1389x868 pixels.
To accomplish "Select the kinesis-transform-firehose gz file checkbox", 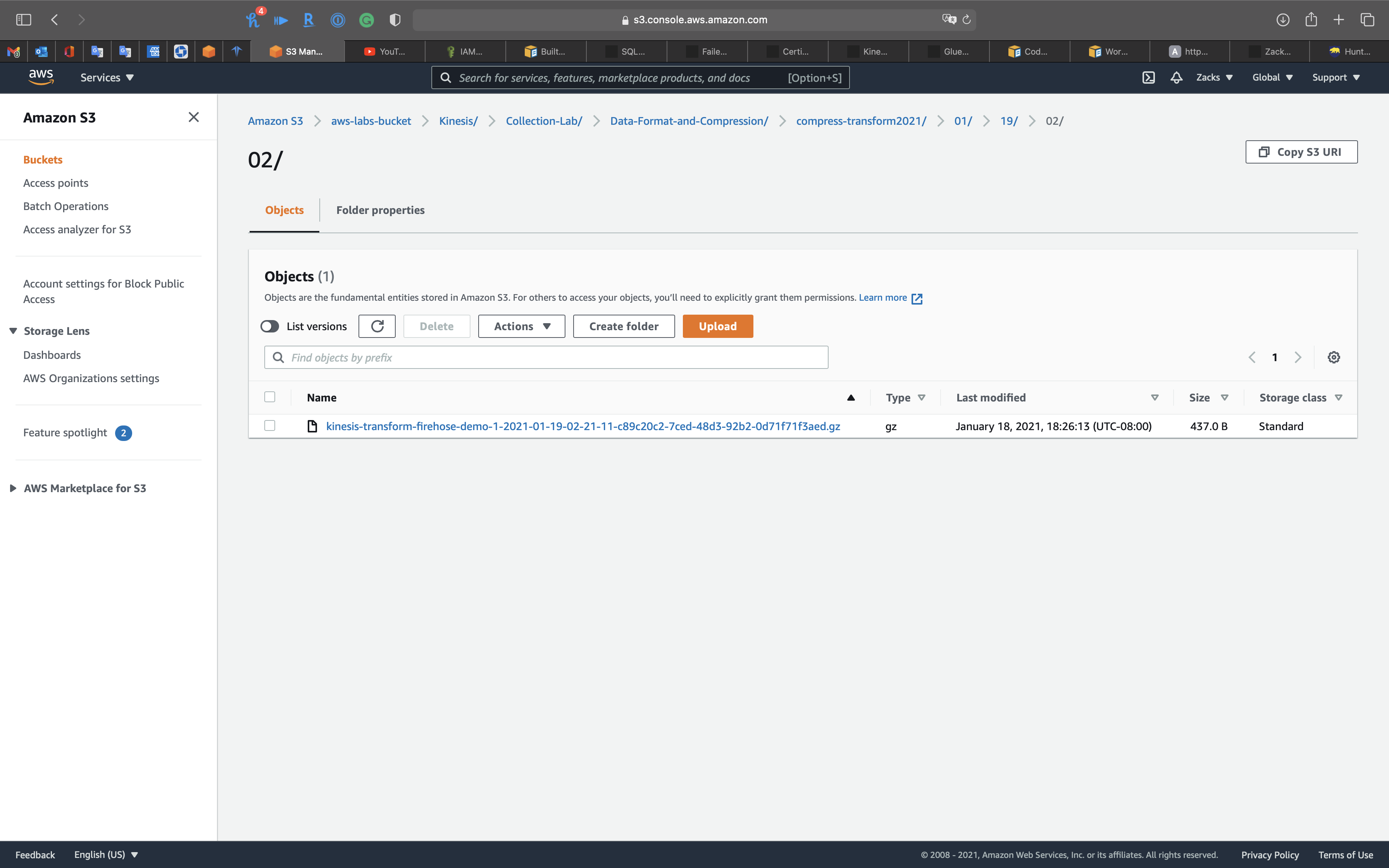I will point(270,425).
